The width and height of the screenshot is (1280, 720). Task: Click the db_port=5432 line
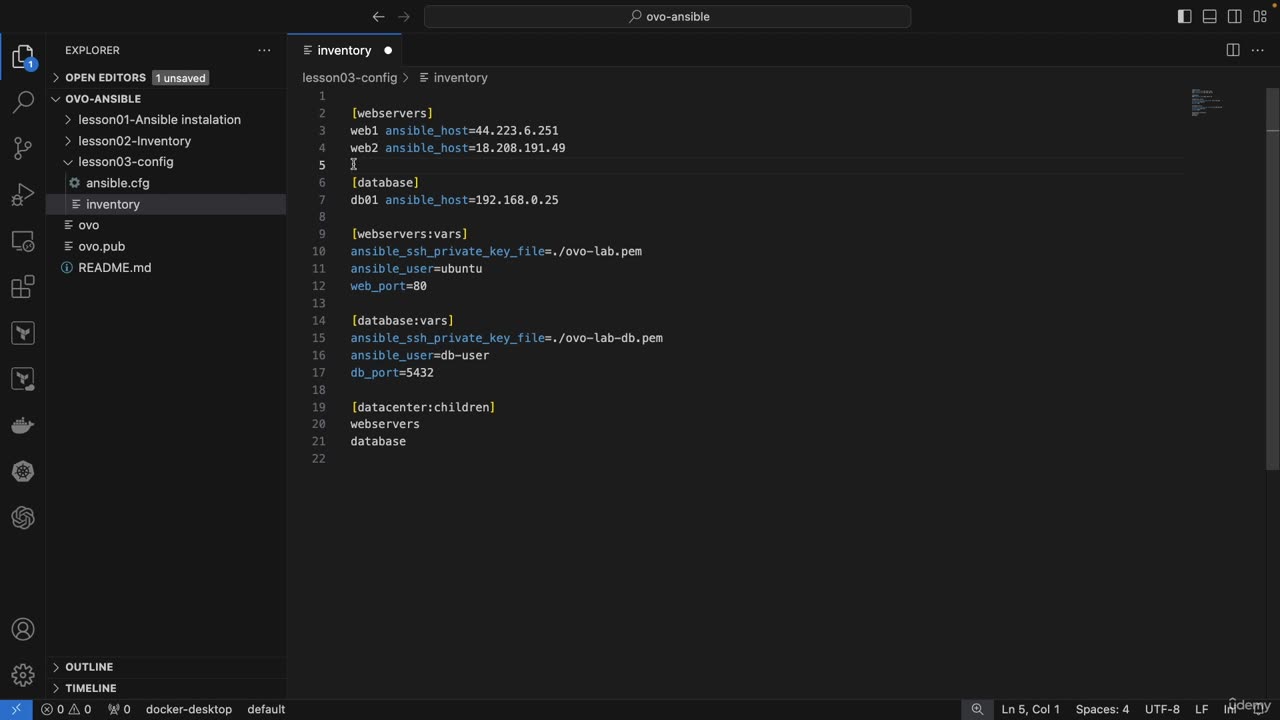click(392, 372)
